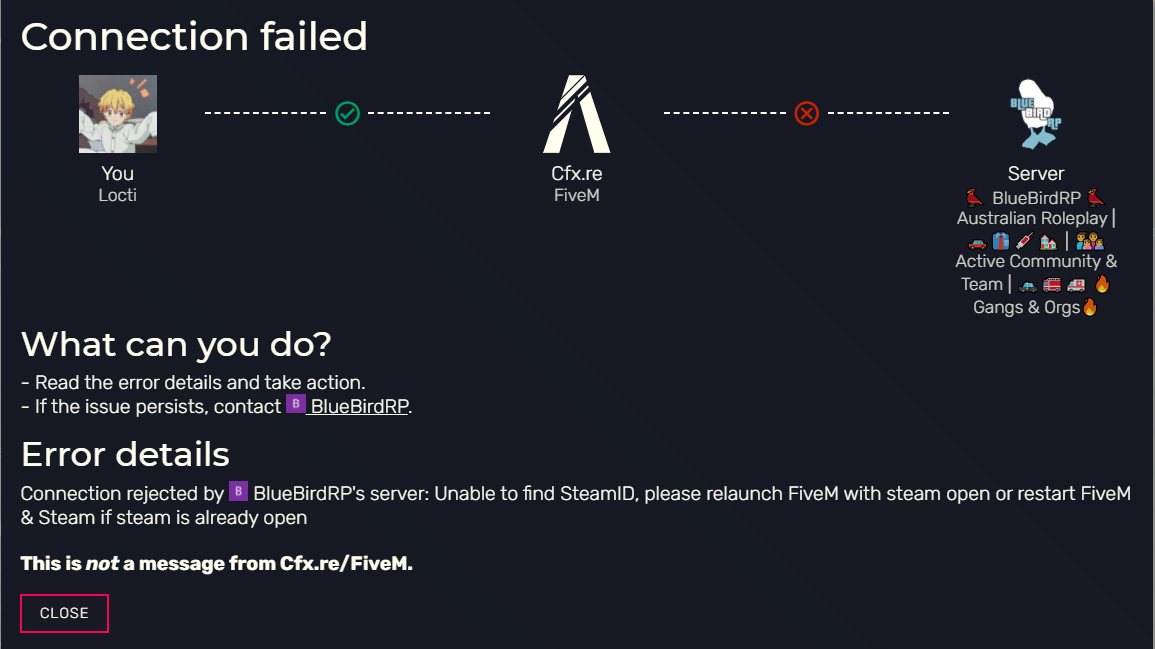Screen dimensions: 1155x649
Task: Click the ambulance emoji in the server description
Action: click(1076, 284)
